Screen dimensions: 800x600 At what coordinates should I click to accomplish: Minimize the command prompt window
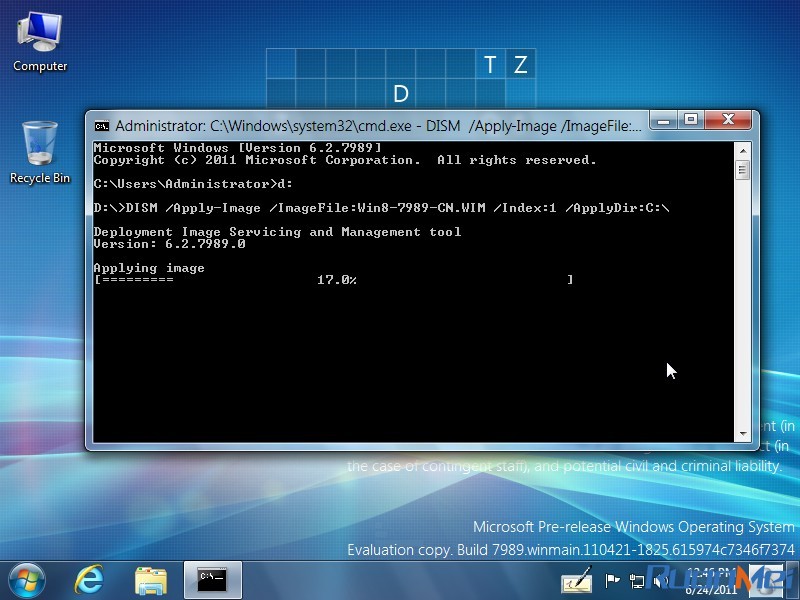[x=663, y=120]
